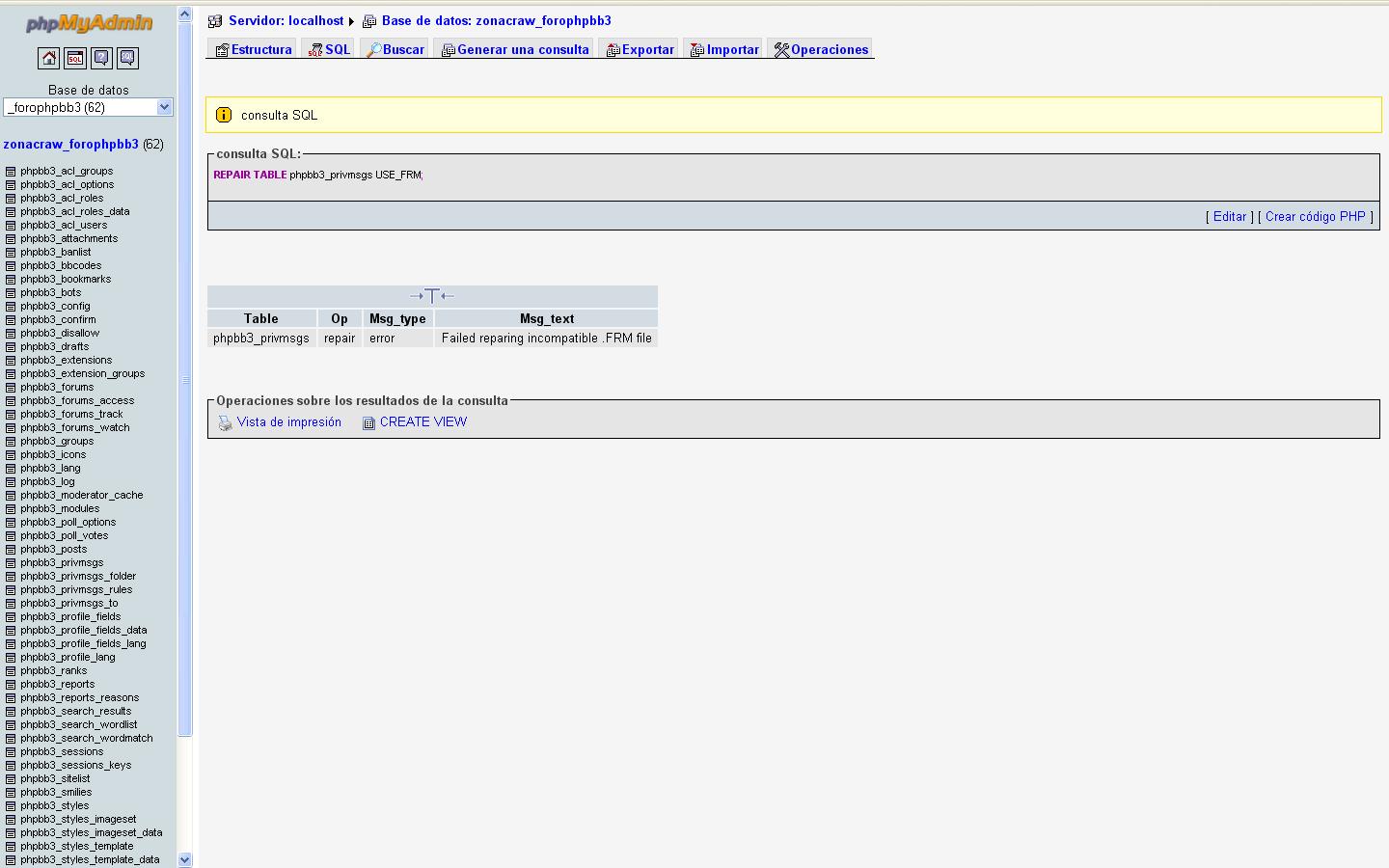Select phpbb3_privmsgs in the table list
The height and width of the screenshot is (868, 1389).
click(62, 563)
